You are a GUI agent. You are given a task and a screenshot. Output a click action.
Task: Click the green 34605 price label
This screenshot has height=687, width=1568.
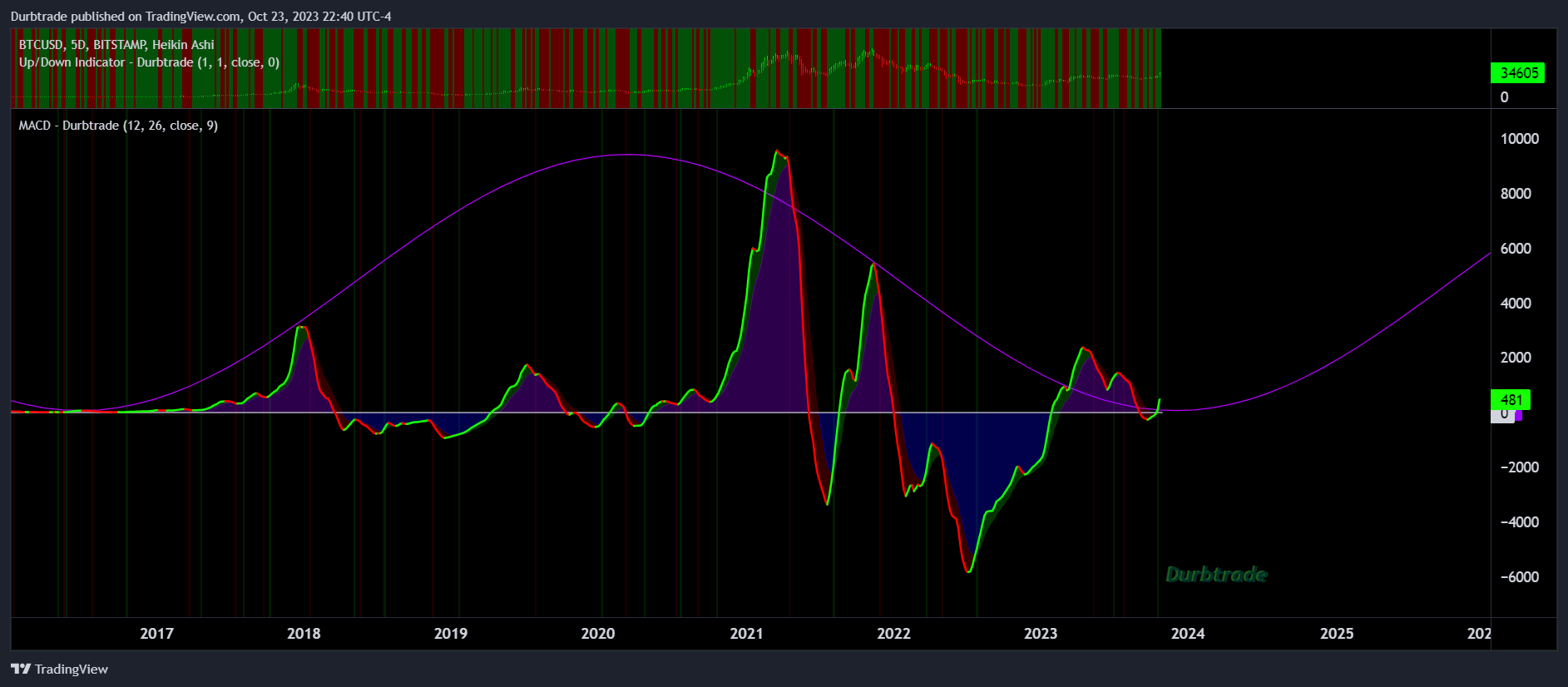[1518, 73]
